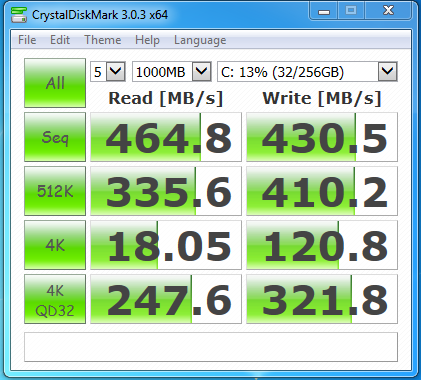Maximize the CrystalDiskMark window

pyautogui.click(x=351, y=11)
